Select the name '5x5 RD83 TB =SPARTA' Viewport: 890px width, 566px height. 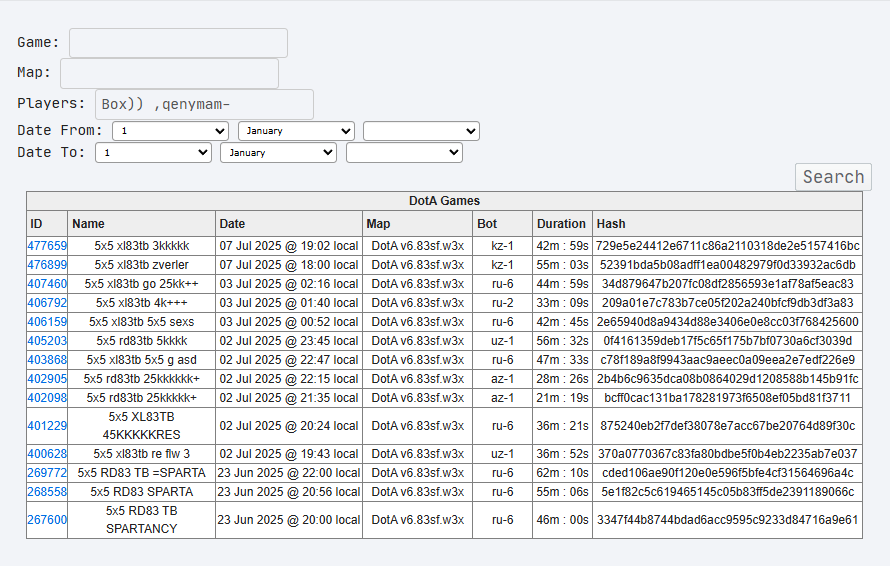(142, 473)
